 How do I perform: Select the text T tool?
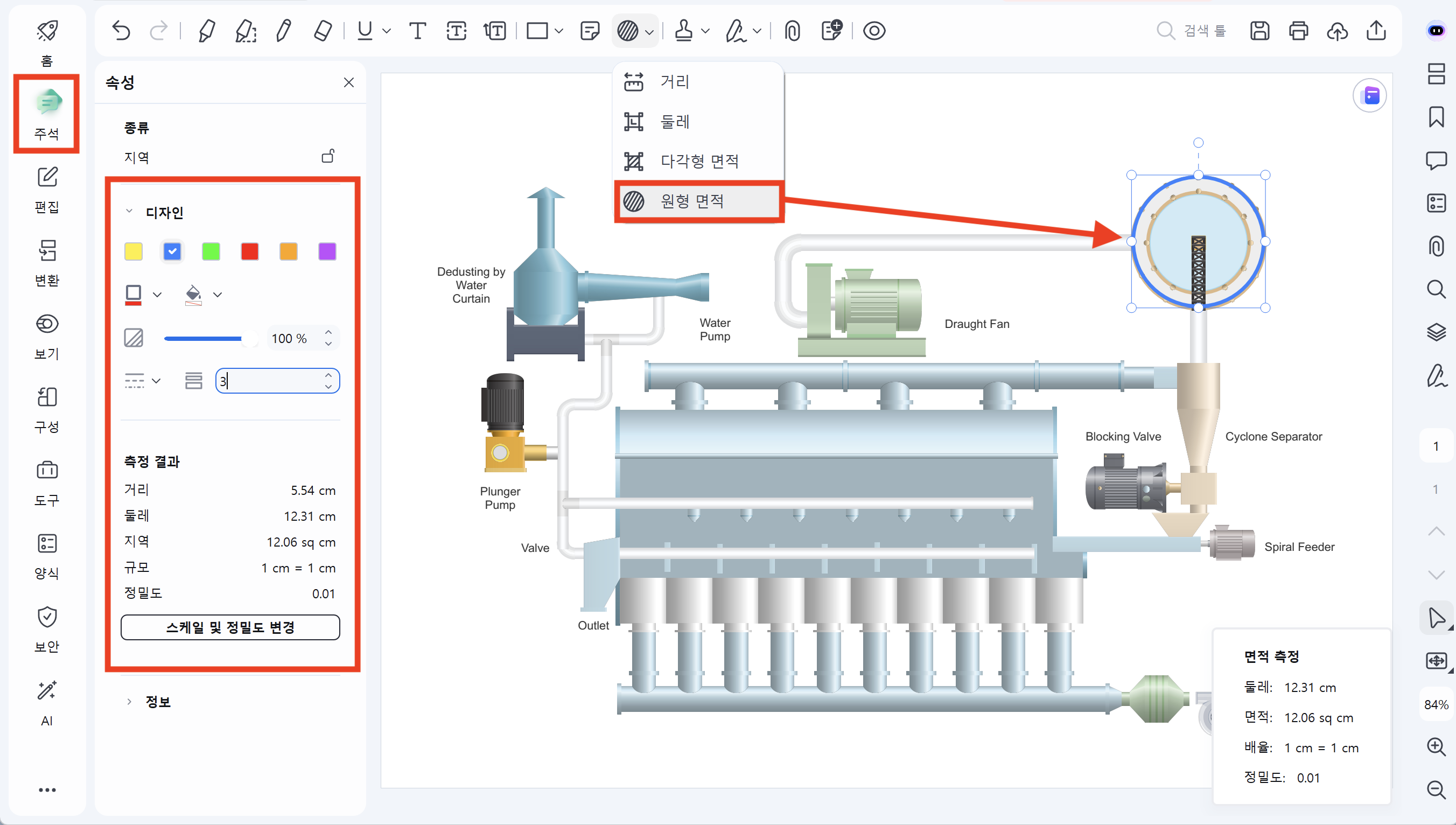coord(417,31)
